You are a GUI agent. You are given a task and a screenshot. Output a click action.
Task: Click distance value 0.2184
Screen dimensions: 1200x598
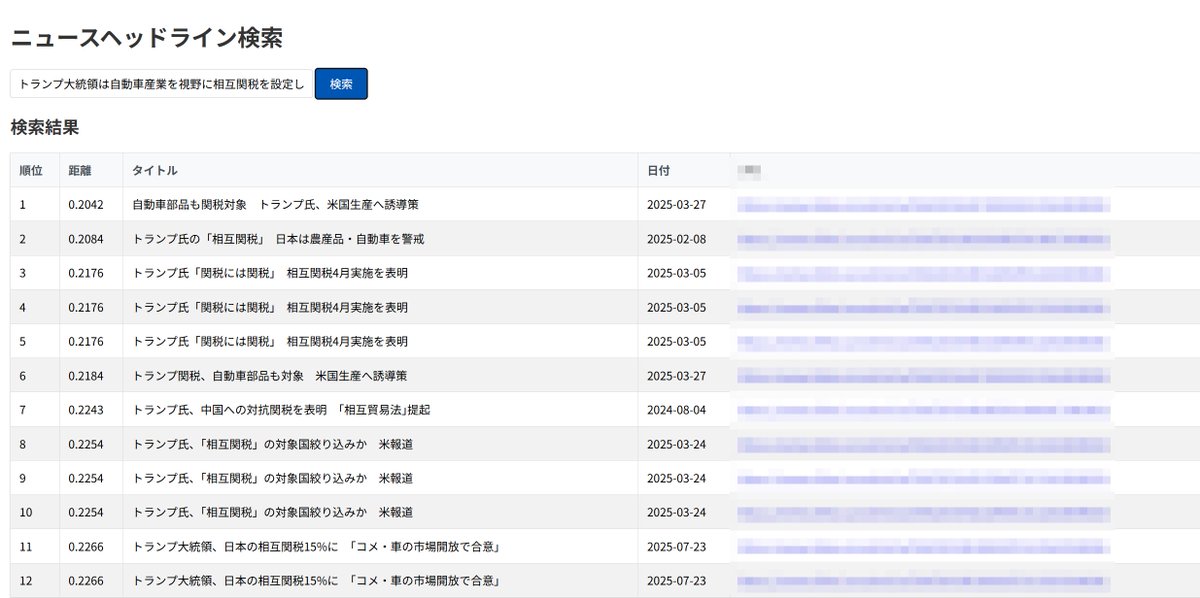click(x=86, y=375)
